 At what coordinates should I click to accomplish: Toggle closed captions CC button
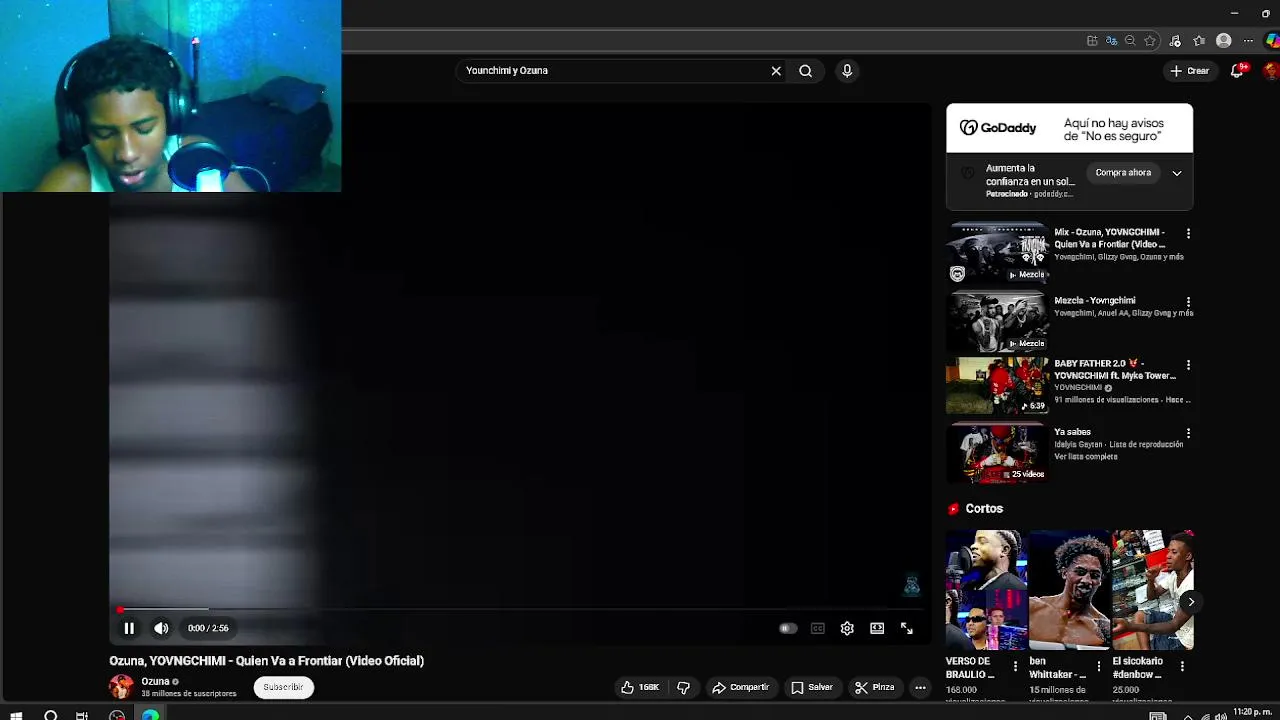818,628
